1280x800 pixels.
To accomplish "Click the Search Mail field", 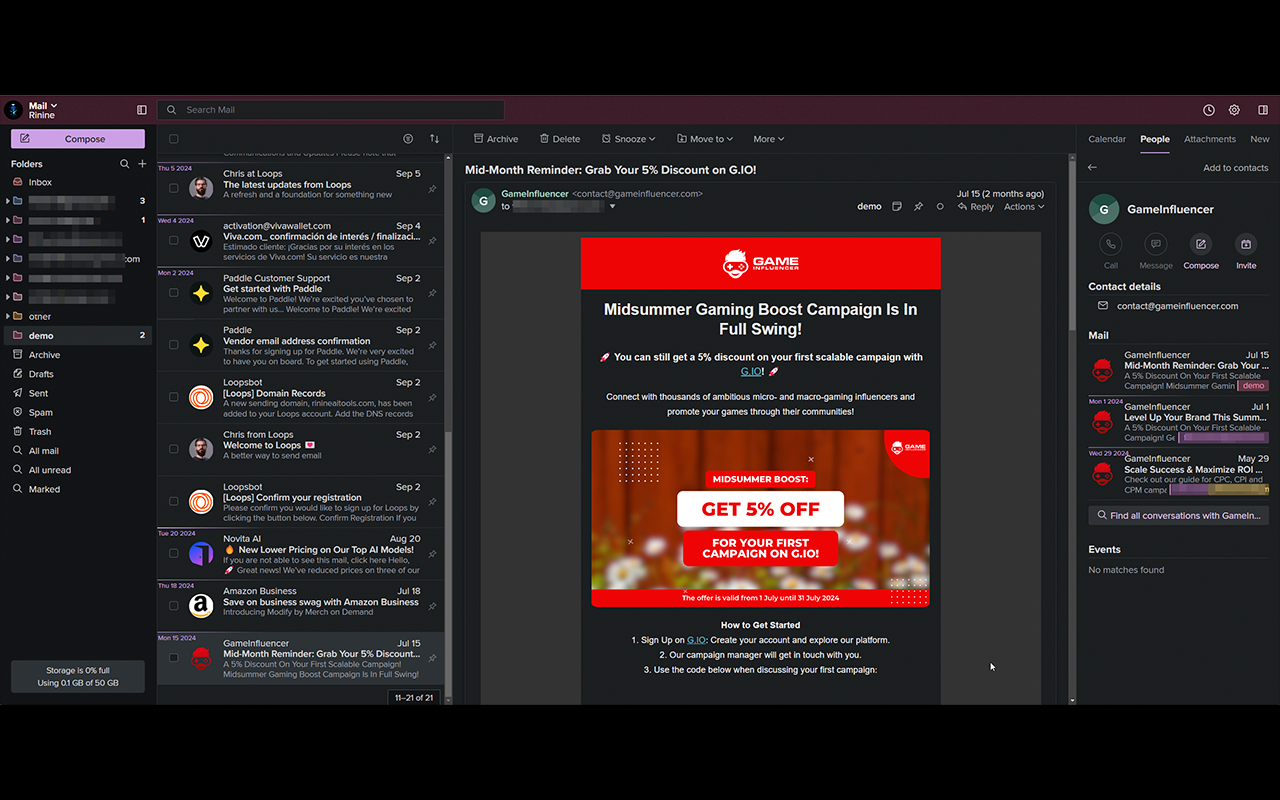I will click(331, 110).
